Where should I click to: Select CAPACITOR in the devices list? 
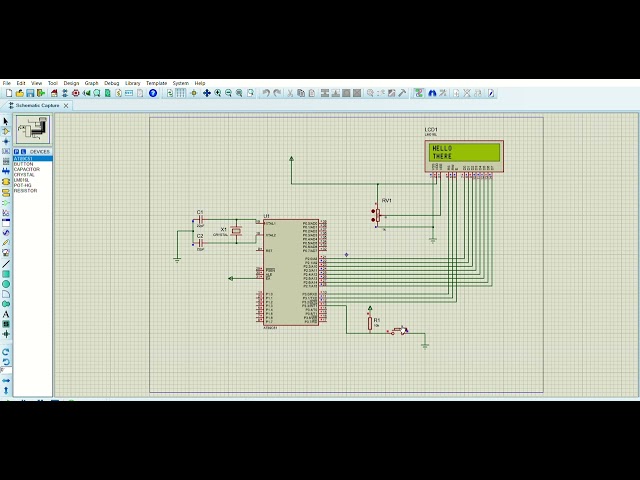[27, 169]
